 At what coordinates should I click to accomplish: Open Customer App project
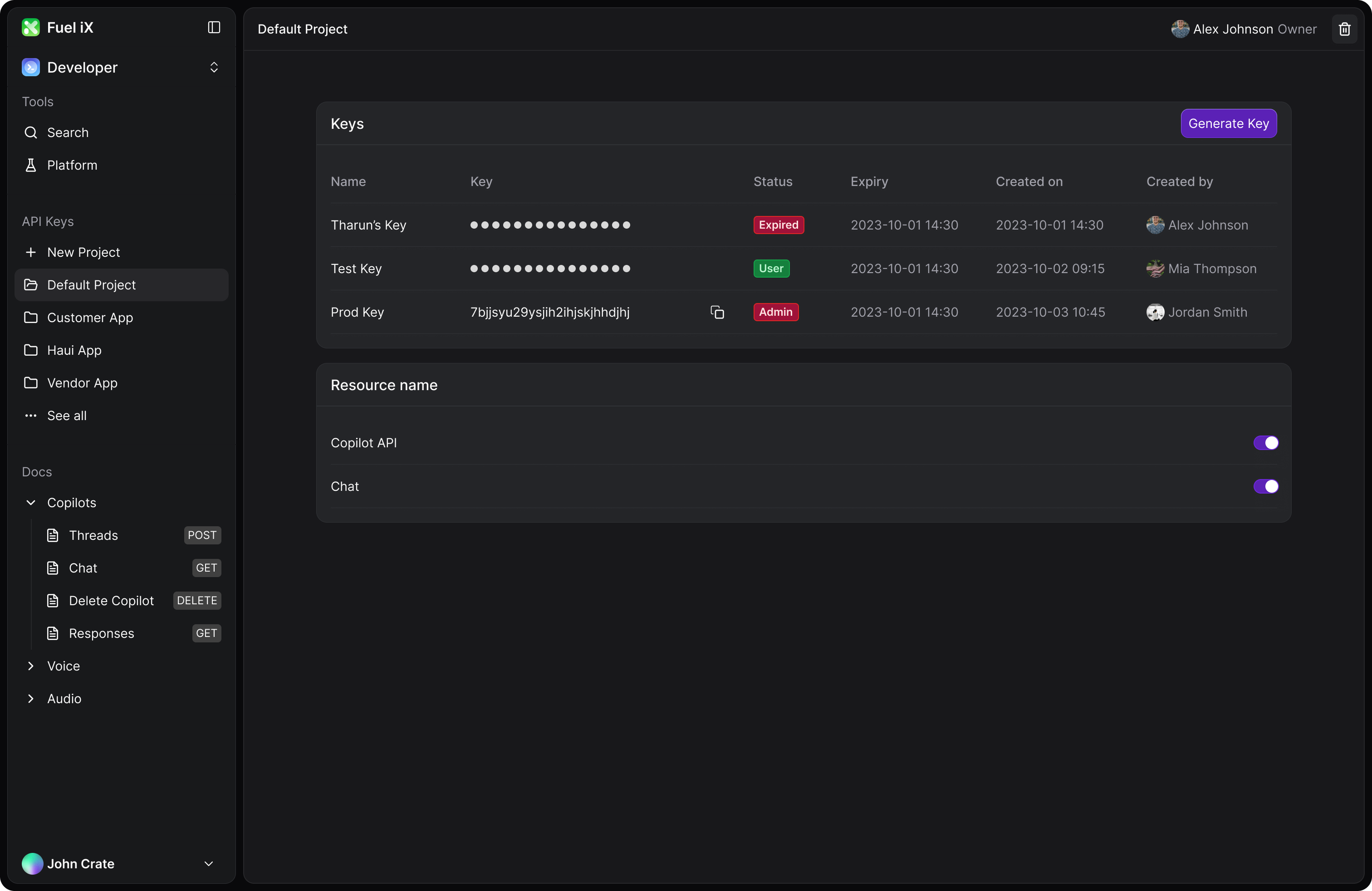(122, 318)
